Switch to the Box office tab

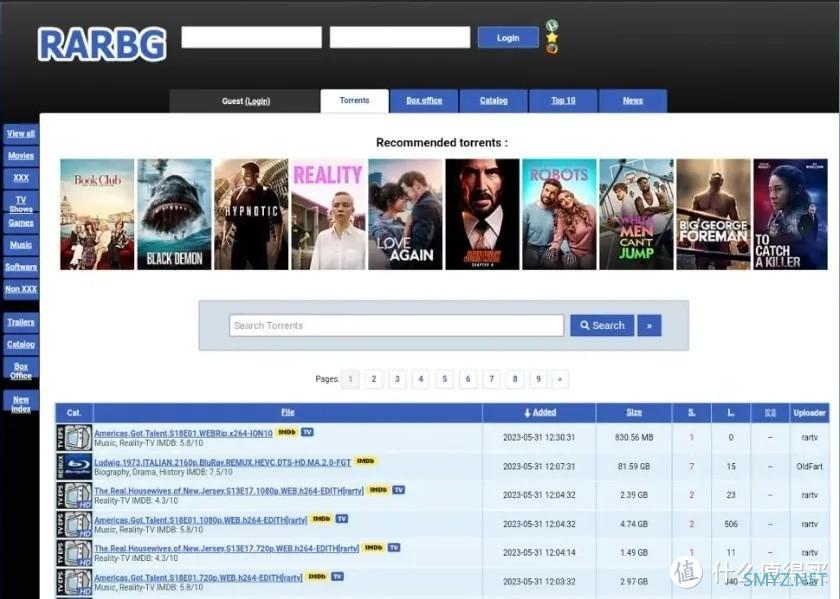click(x=424, y=101)
